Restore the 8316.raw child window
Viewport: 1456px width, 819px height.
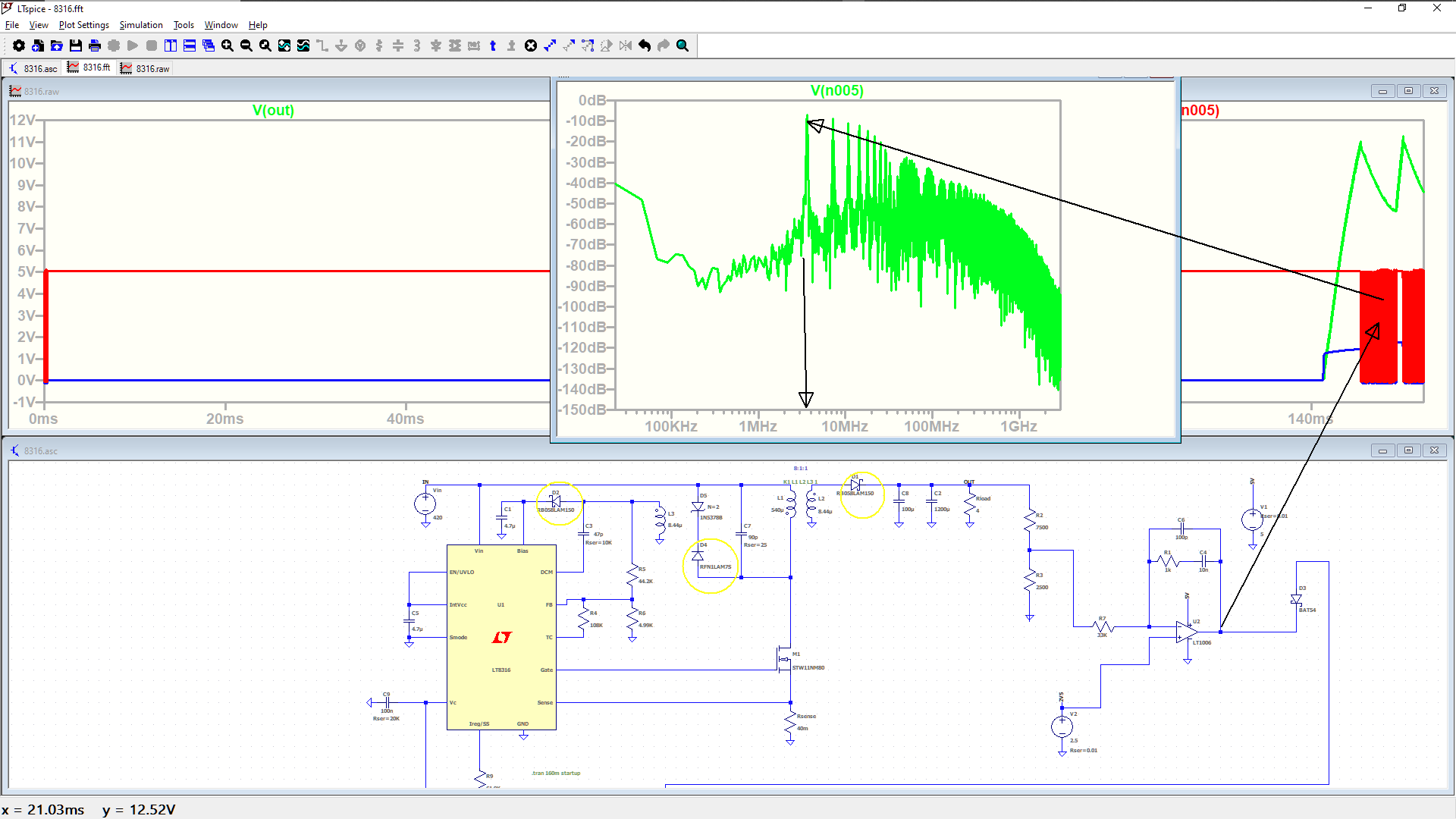click(1408, 91)
